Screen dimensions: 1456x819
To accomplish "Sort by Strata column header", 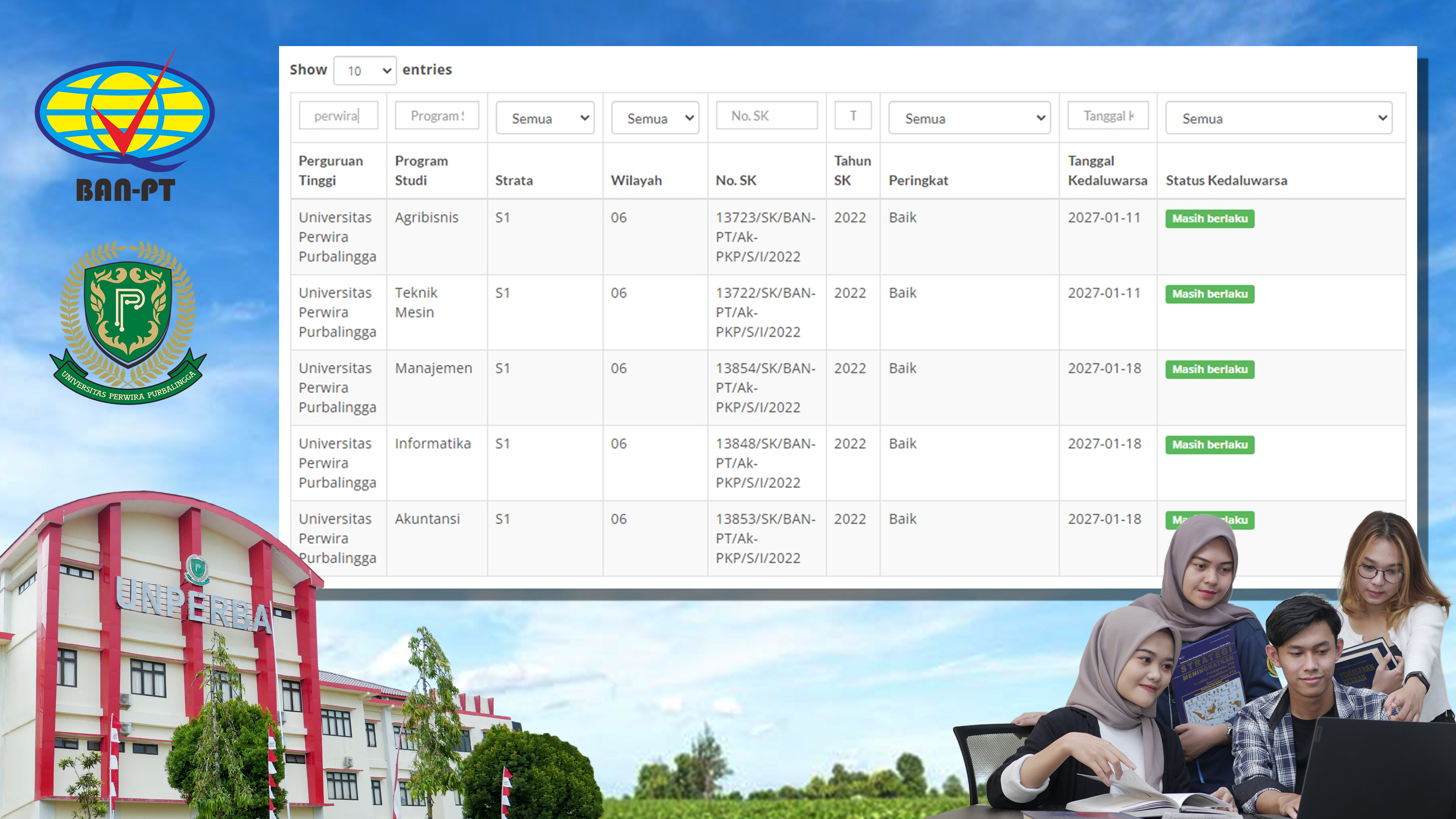I will tap(545, 170).
